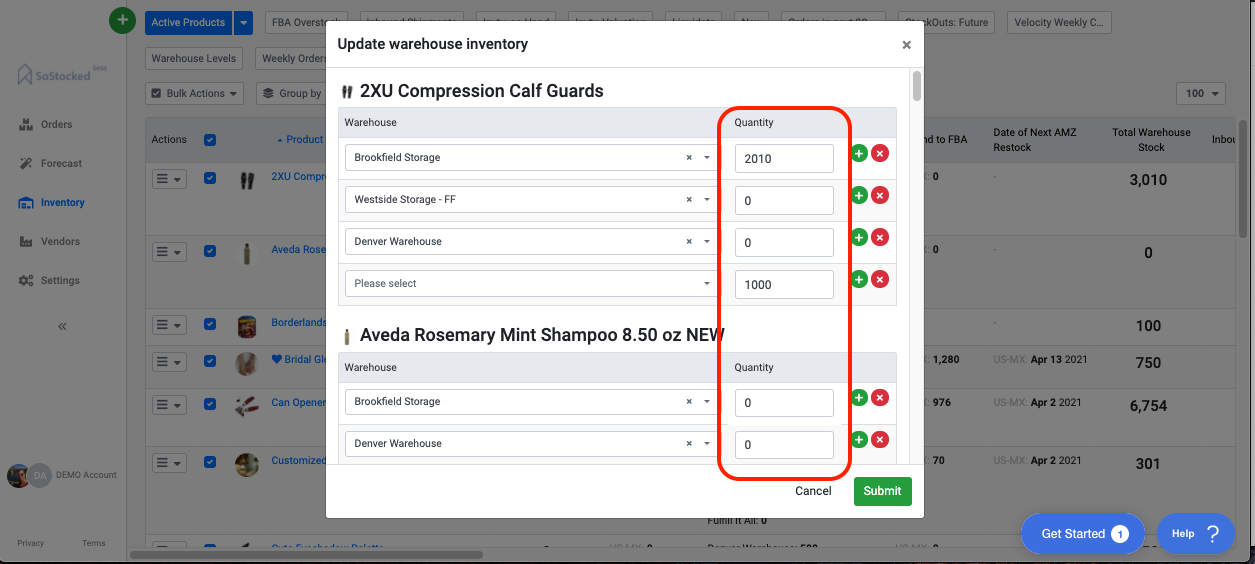Click quantity field for Westside Storage - FF

click(x=784, y=200)
